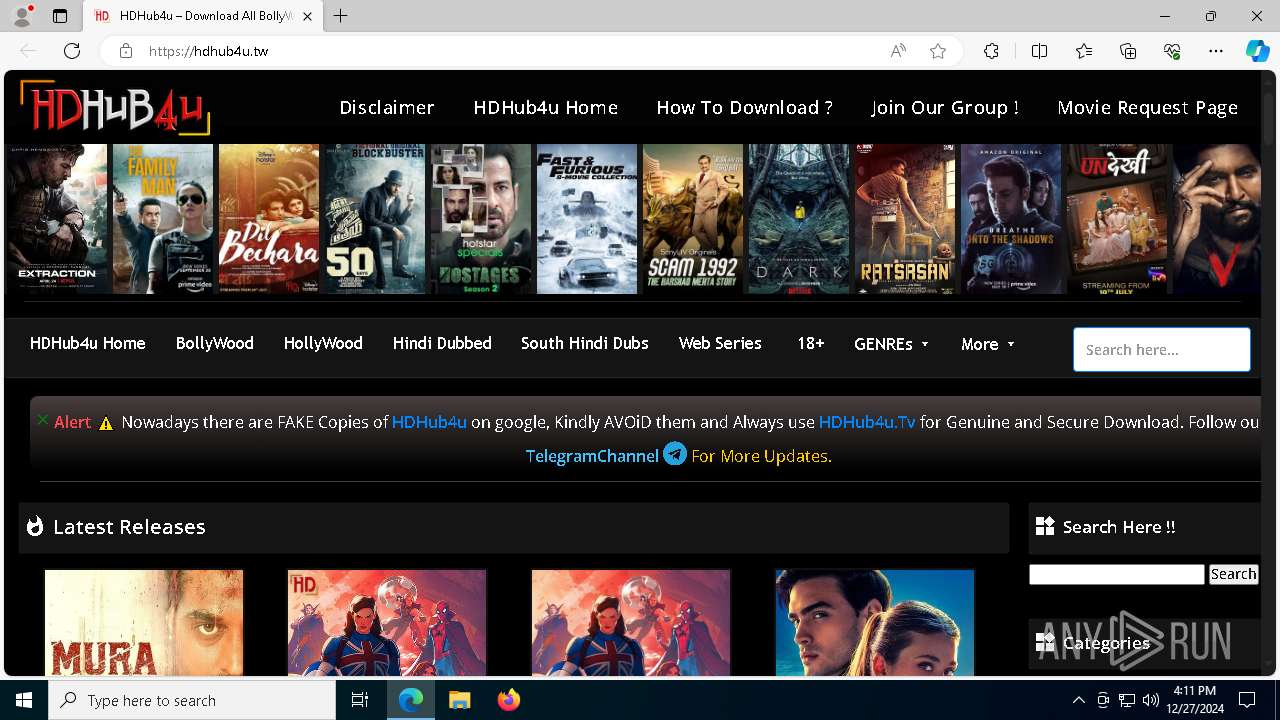Open Edge Settings and more menu
1280x720 pixels.
(x=1216, y=51)
